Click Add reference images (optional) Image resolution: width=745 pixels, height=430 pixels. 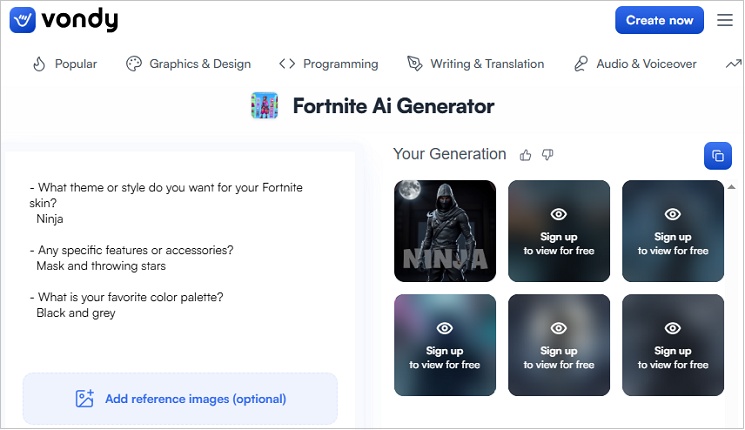click(x=195, y=399)
